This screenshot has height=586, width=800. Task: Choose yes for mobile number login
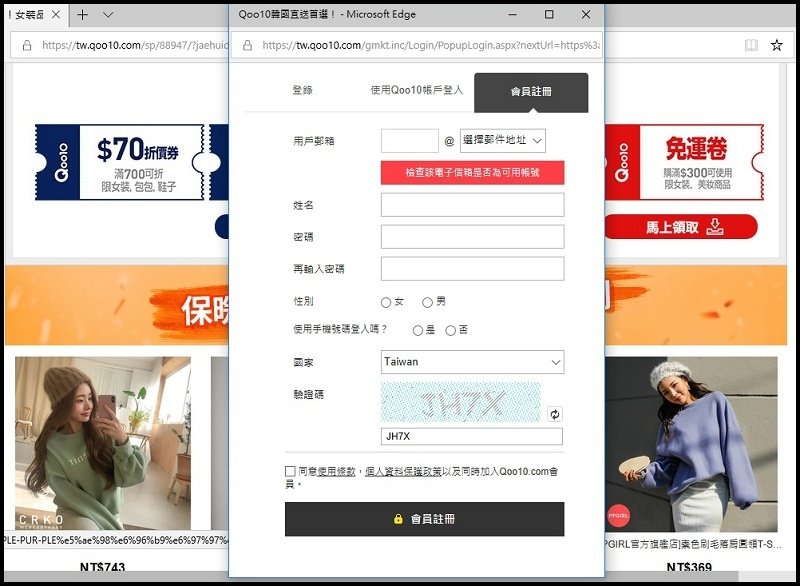pyautogui.click(x=417, y=330)
